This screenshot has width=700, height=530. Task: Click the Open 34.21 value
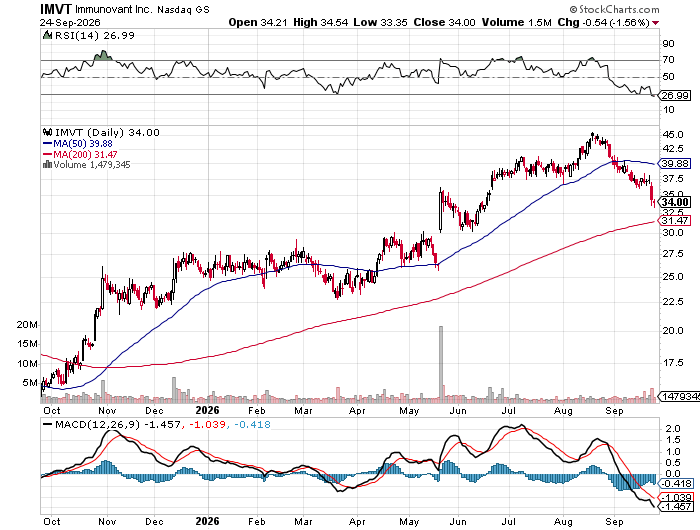pyautogui.click(x=258, y=22)
